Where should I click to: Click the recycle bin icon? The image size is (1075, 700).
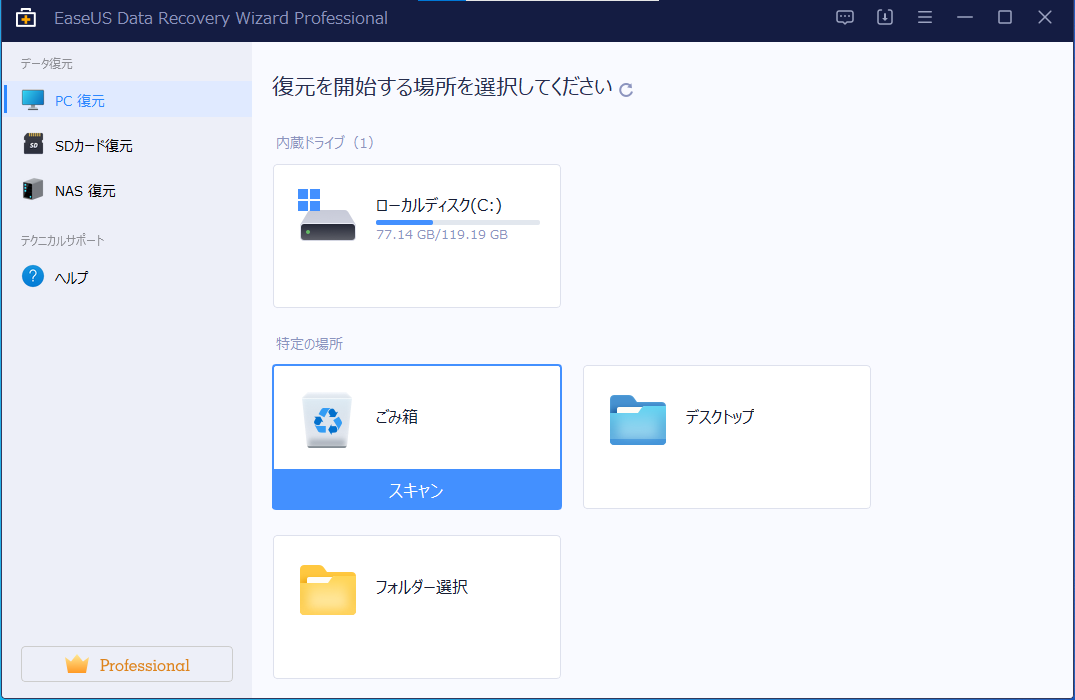coord(328,420)
